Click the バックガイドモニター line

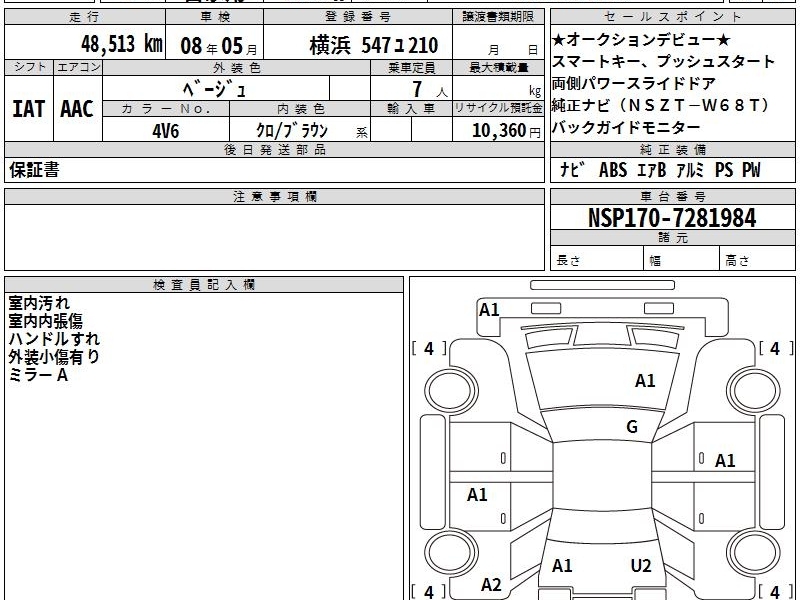coord(626,127)
